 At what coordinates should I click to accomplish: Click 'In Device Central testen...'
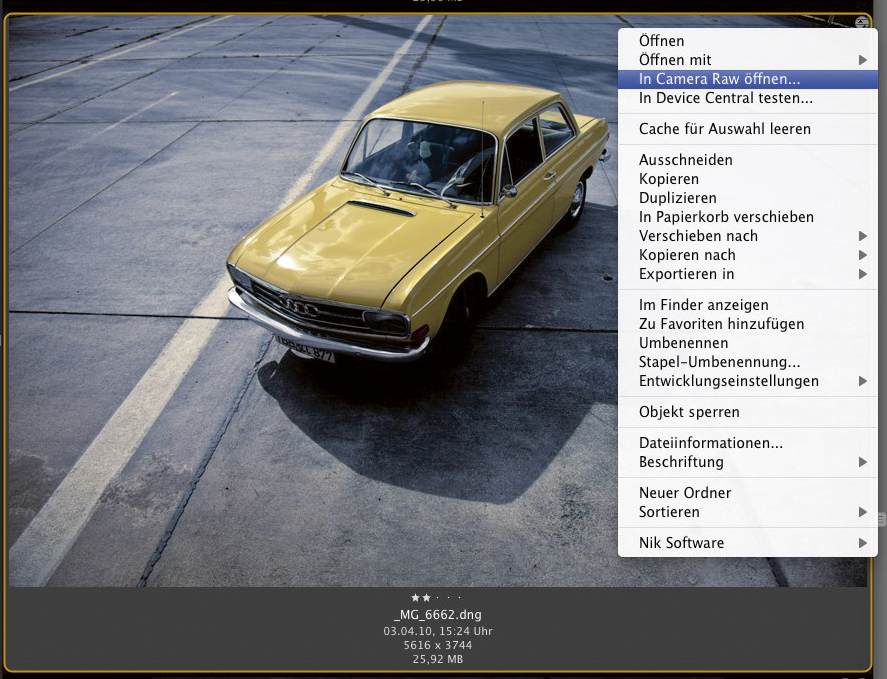tap(725, 98)
